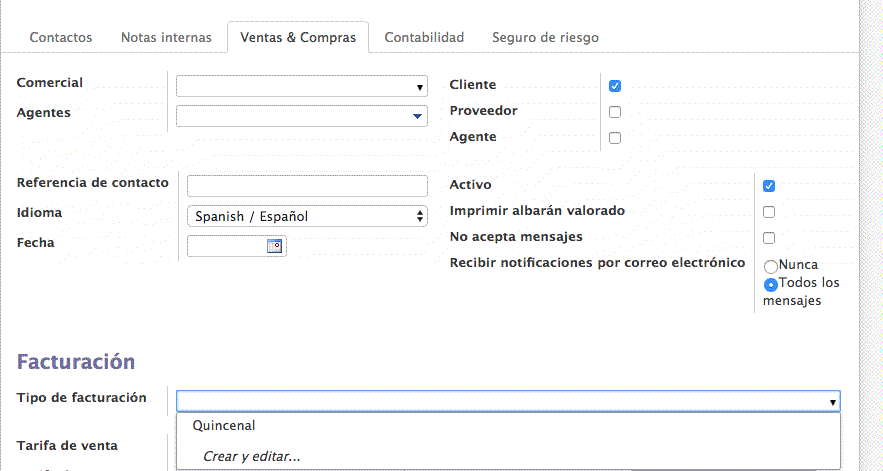Switch to the Contactos tab
This screenshot has height=471, width=883.
click(61, 37)
